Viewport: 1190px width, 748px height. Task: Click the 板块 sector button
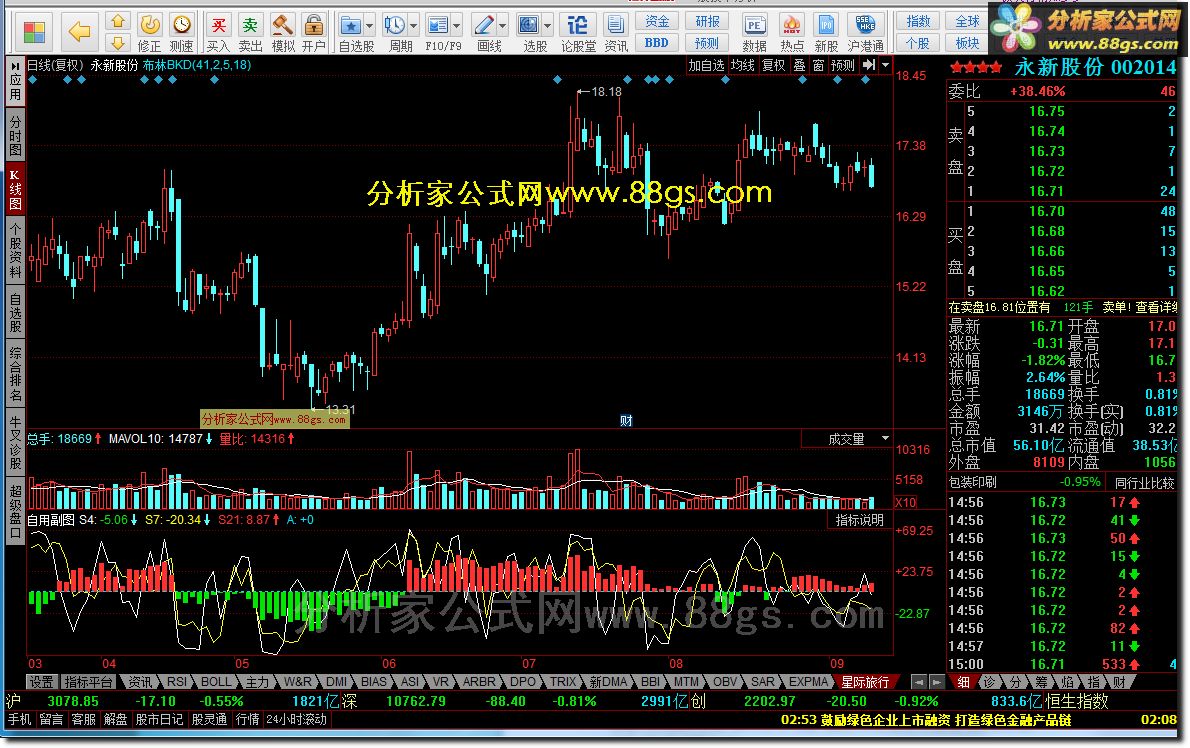(967, 43)
